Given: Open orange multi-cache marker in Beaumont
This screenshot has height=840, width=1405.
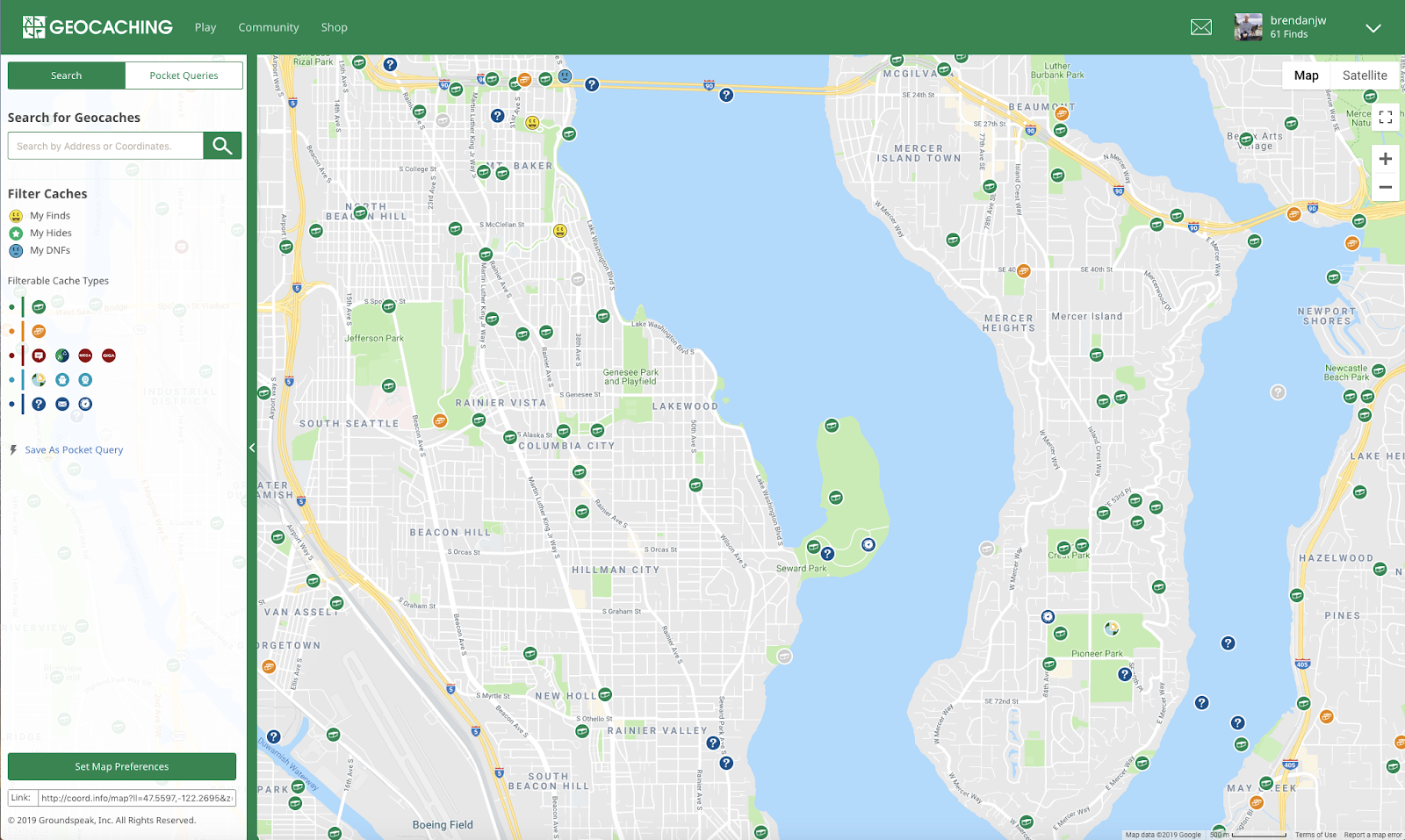Looking at the screenshot, I should [x=1062, y=114].
